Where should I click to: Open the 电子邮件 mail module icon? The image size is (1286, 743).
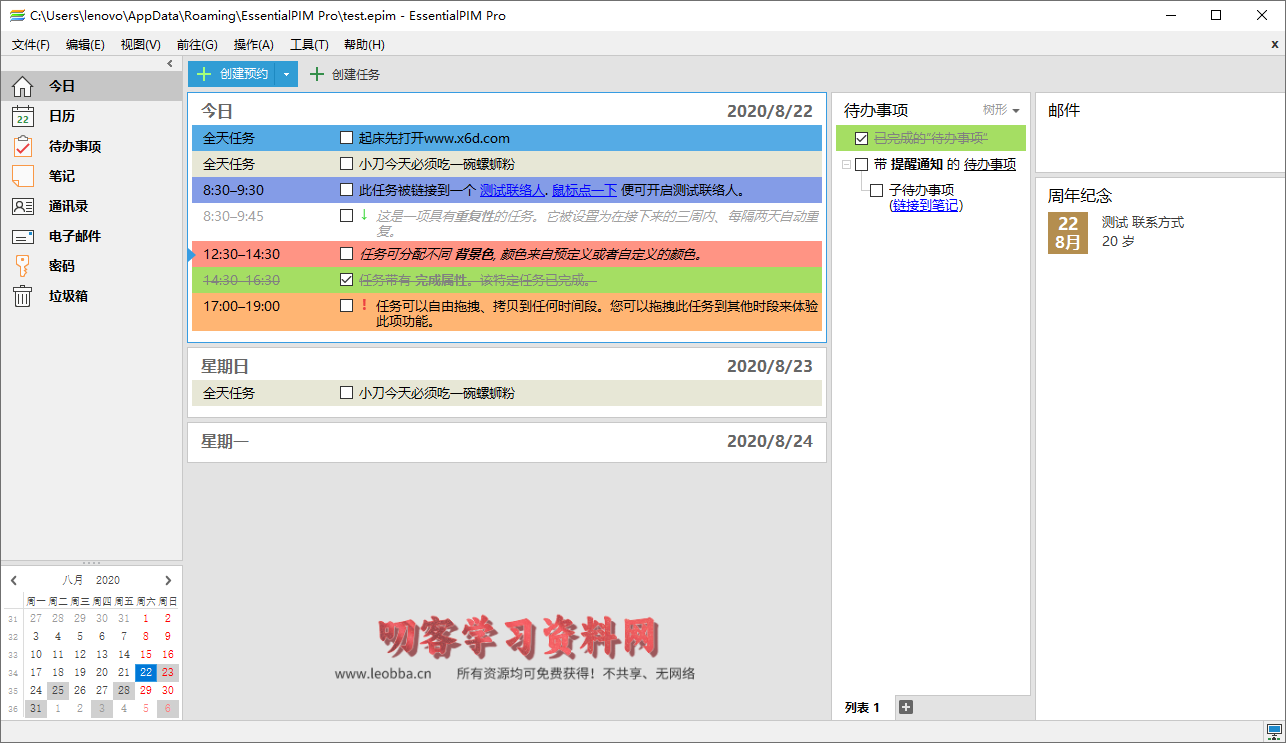tap(22, 237)
